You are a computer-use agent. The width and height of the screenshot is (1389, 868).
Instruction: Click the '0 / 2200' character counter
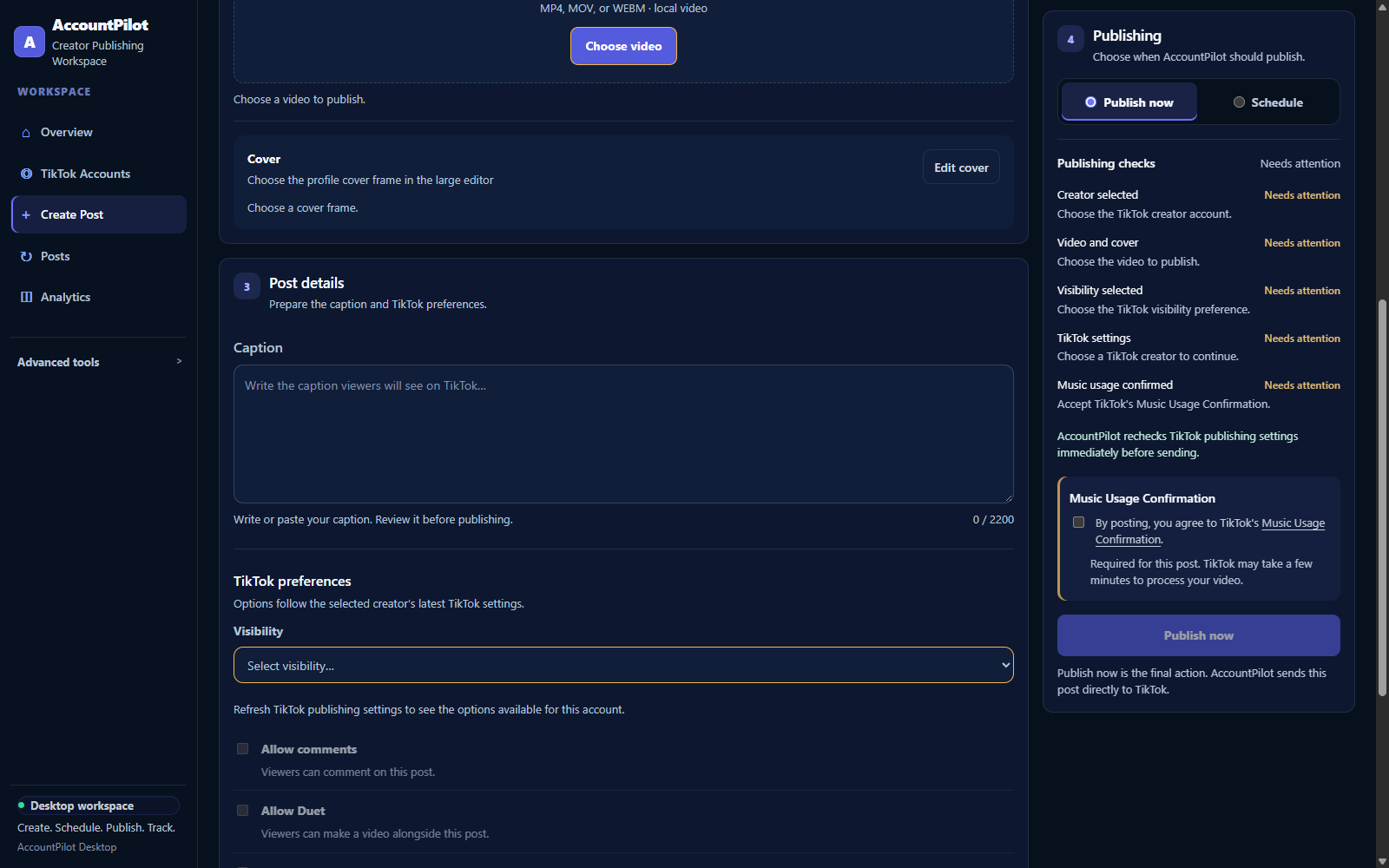click(x=993, y=520)
